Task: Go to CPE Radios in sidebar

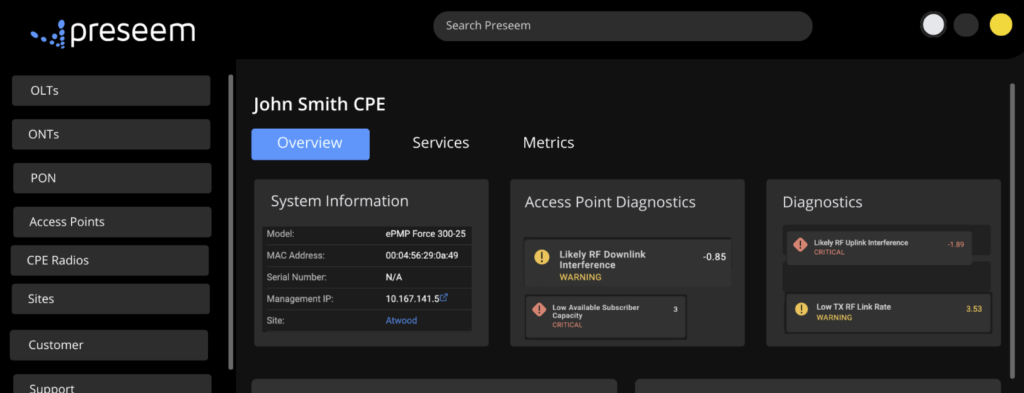Action: coord(110,260)
